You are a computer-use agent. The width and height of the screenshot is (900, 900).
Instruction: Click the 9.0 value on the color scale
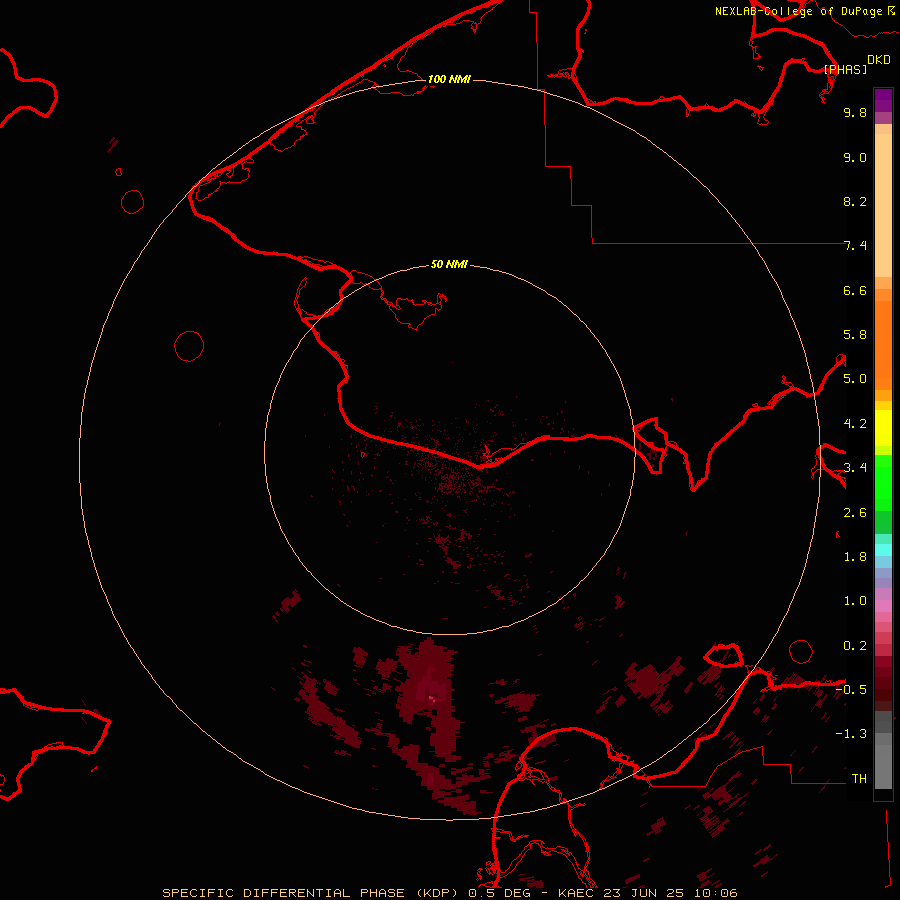point(855,157)
